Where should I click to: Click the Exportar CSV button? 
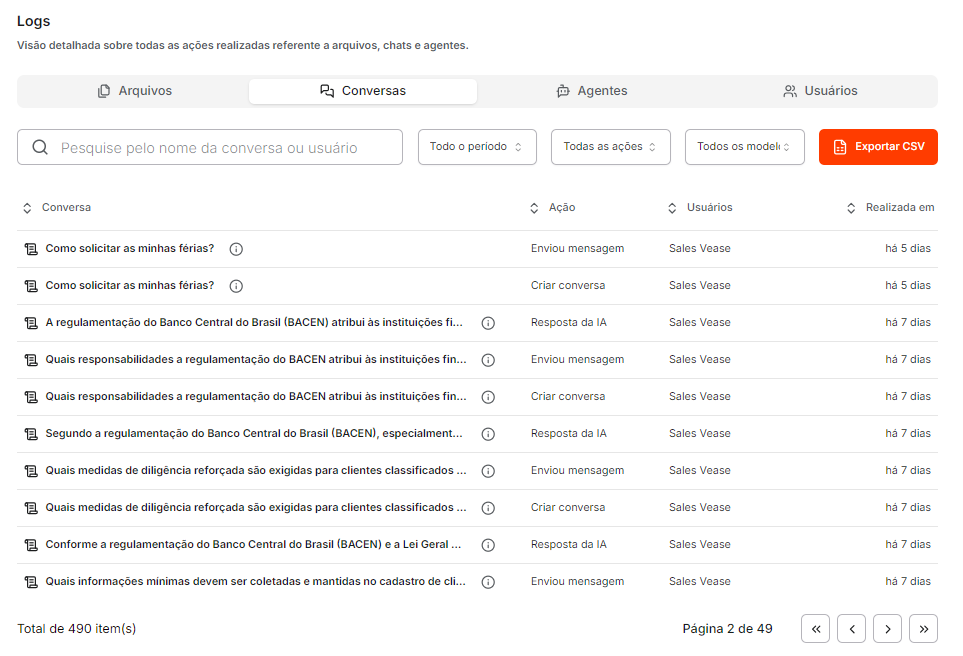coord(878,146)
